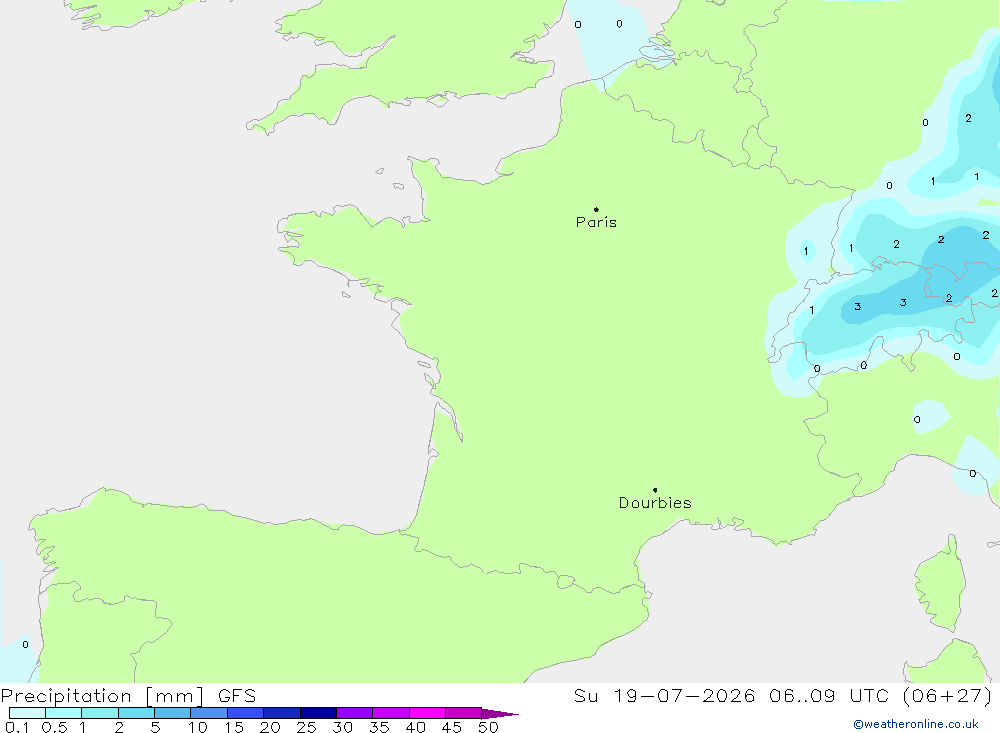Pick the 40–45 mm magenta legend swatch
This screenshot has width=1000, height=733.
point(427,713)
